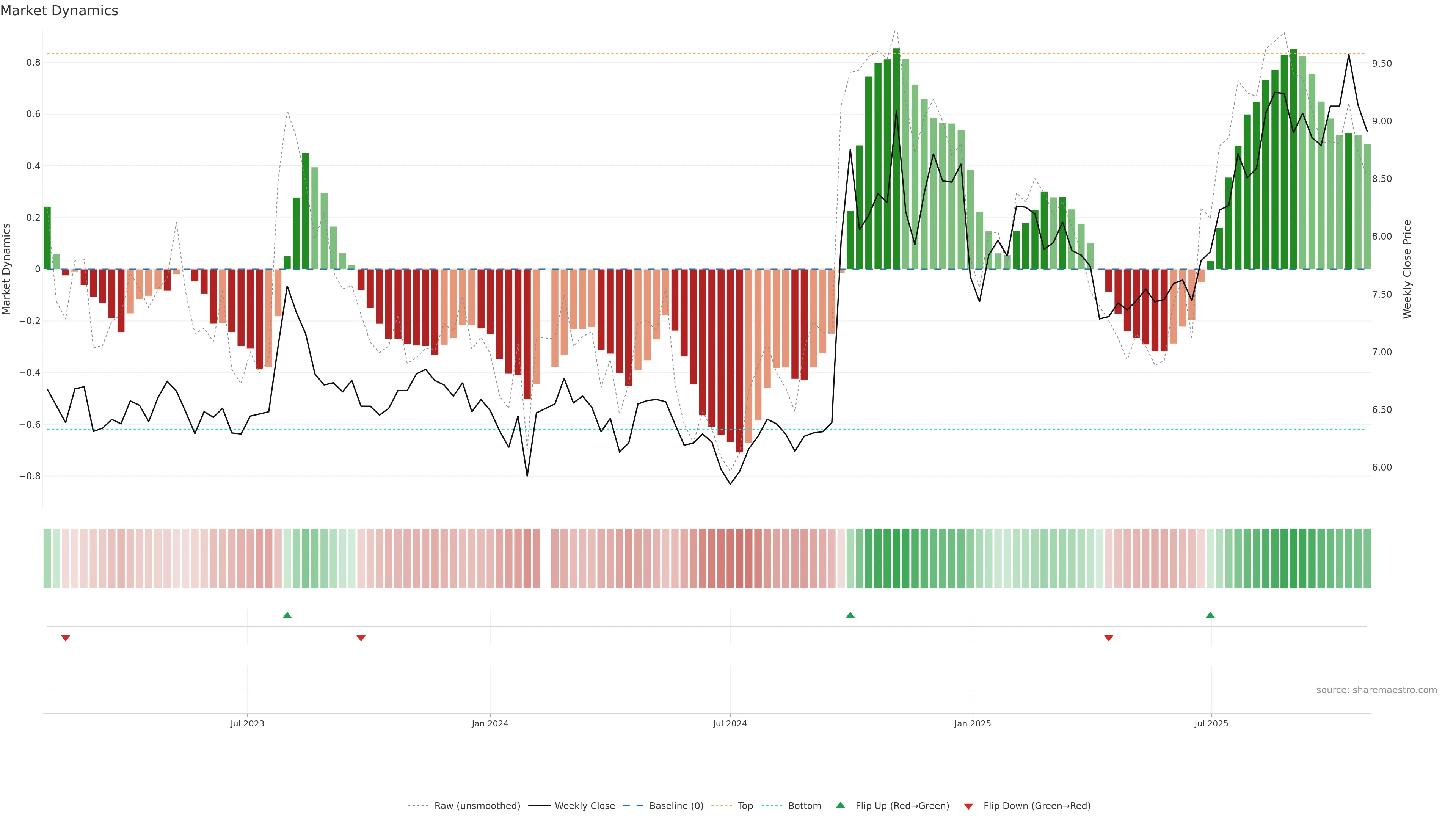Click the Jan 2025 x-axis label
Screen dimensions: 1456x819
972,723
